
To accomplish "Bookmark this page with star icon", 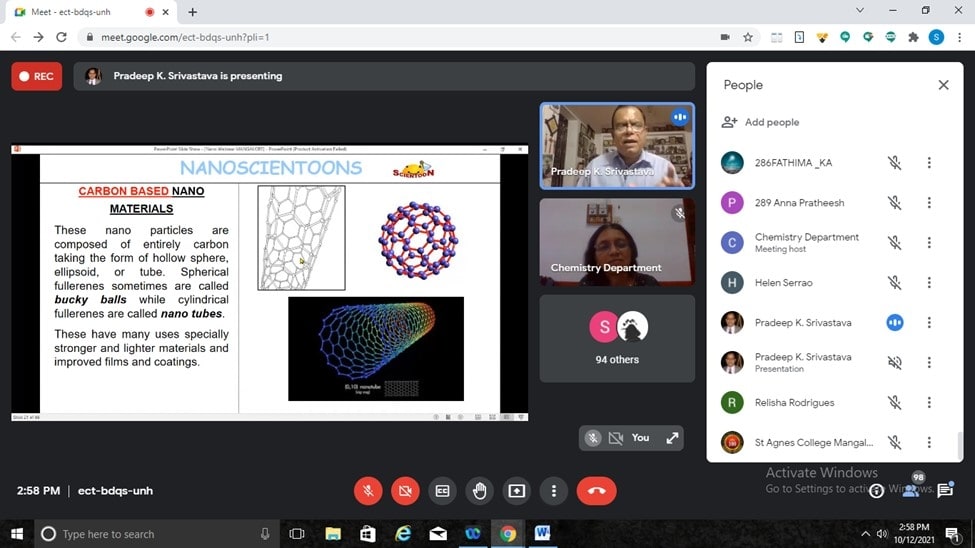I will click(x=748, y=37).
